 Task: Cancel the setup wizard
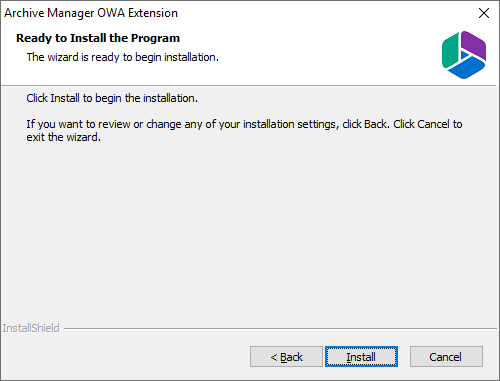(446, 357)
